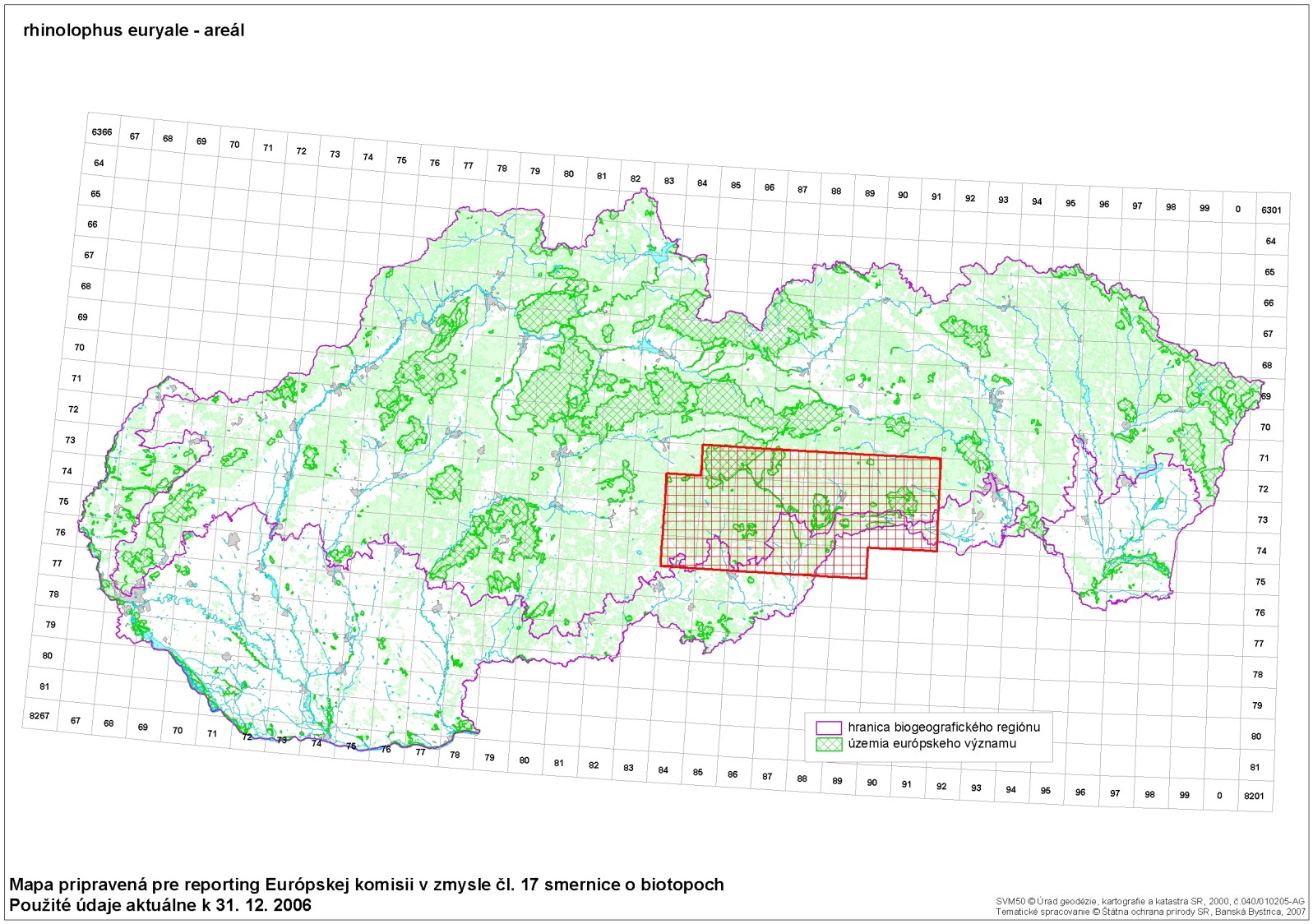Select legend text "územia európskeho významu"
Image resolution: width=1313 pixels, height=924 pixels.
932,744
